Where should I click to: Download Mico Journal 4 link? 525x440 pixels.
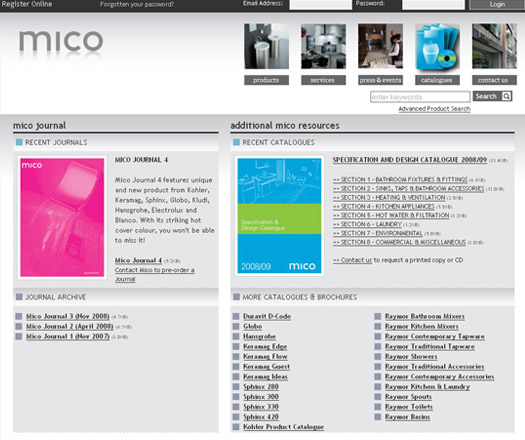pyautogui.click(x=138, y=260)
